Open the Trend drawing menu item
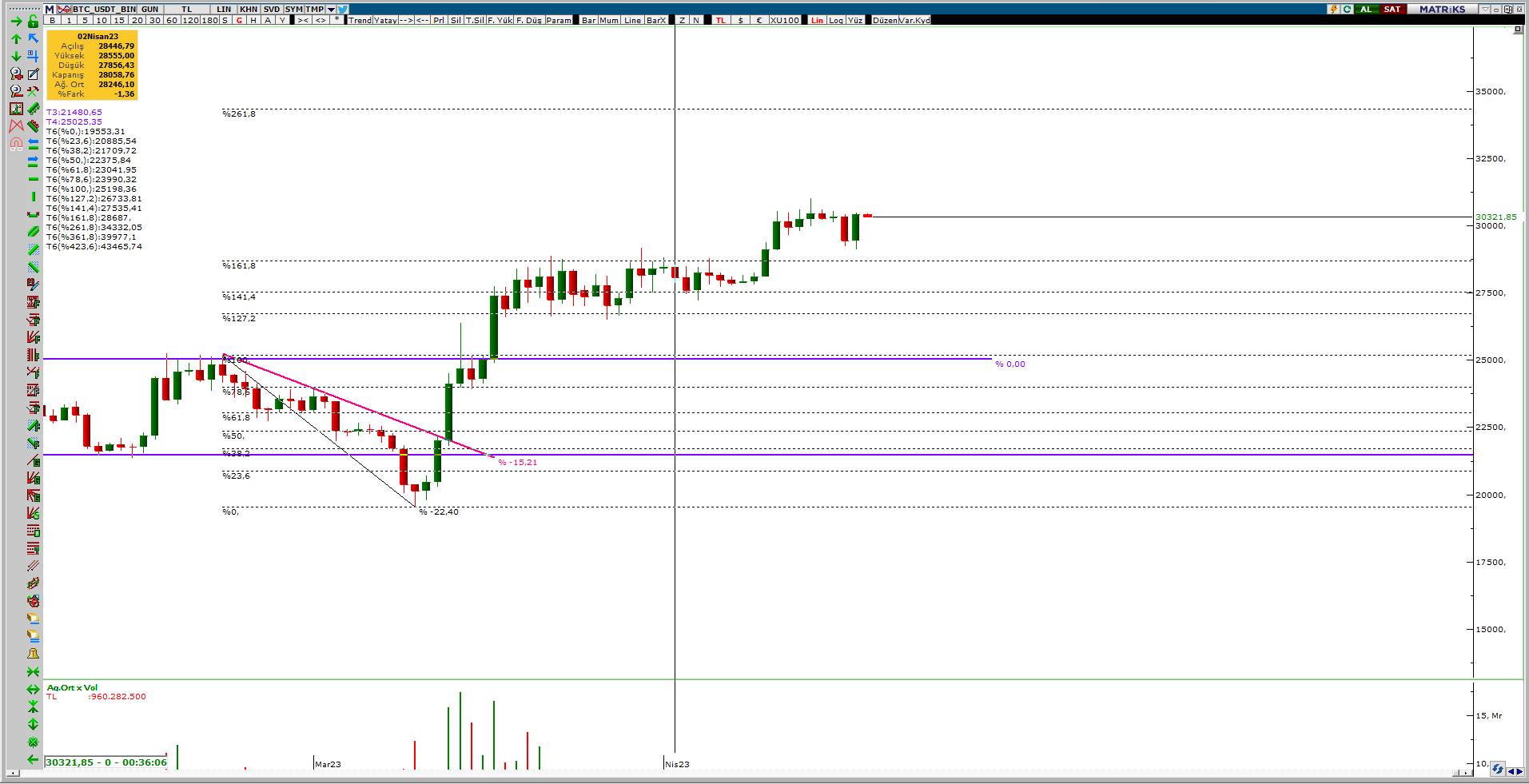Screen dimensions: 1529x784 coord(360,20)
